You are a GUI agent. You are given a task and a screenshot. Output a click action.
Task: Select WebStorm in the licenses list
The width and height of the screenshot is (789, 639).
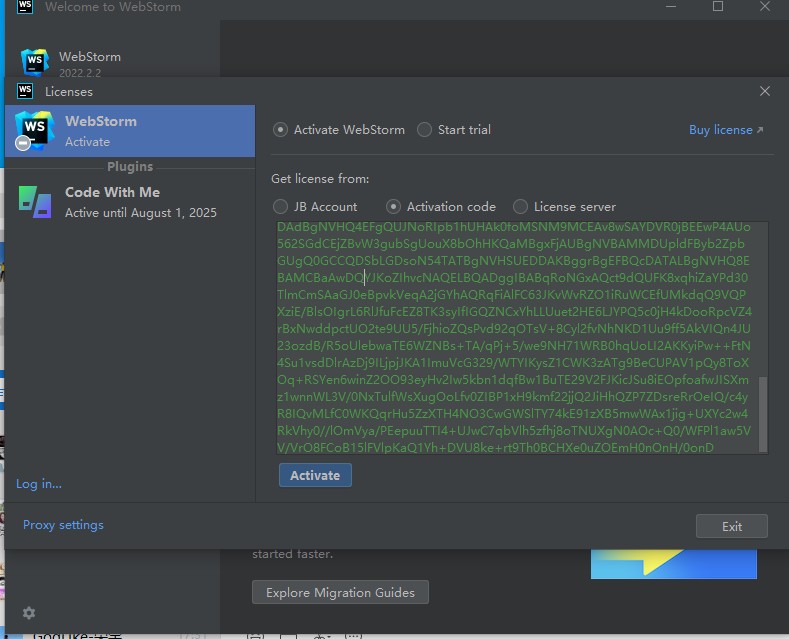click(x=130, y=131)
